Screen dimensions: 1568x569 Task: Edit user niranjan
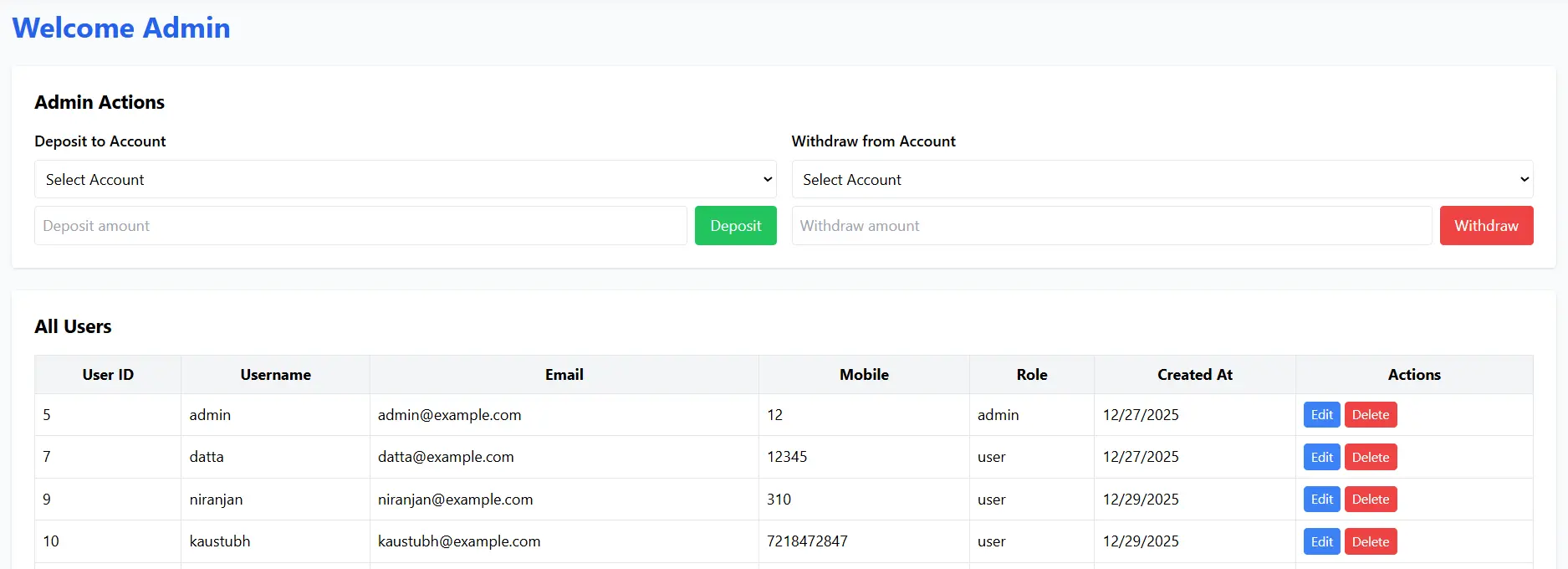click(1321, 500)
